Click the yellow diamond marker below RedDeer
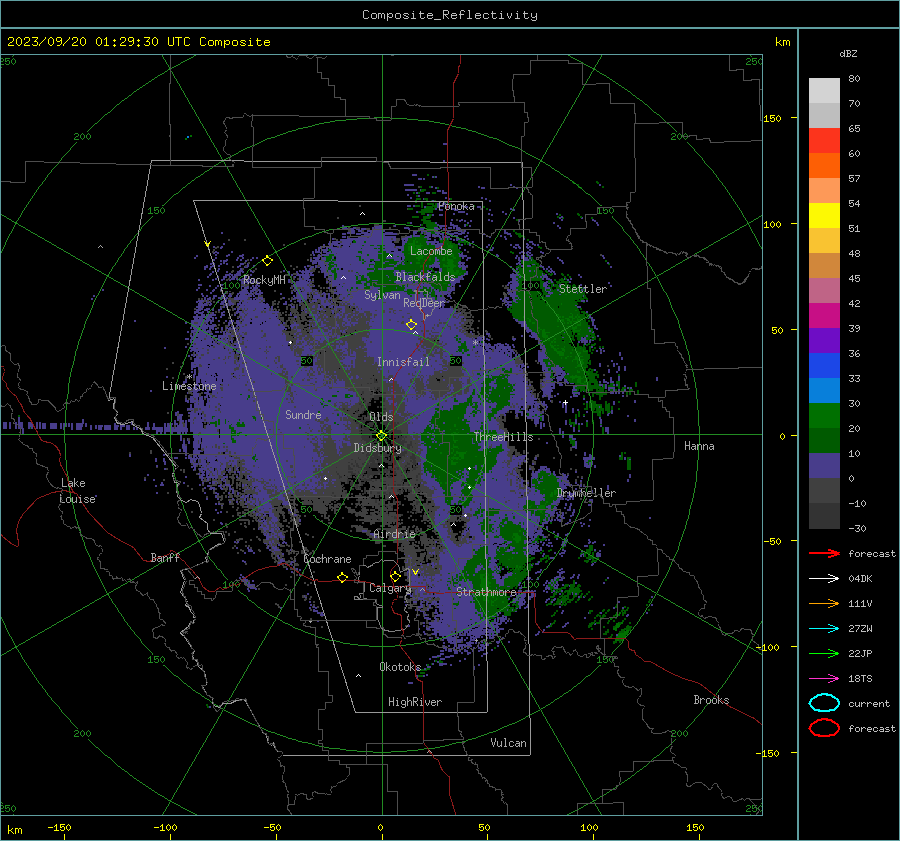 [x=412, y=325]
